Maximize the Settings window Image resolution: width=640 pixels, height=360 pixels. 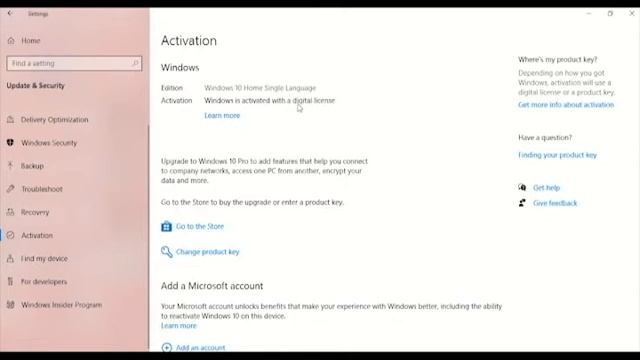click(x=610, y=13)
